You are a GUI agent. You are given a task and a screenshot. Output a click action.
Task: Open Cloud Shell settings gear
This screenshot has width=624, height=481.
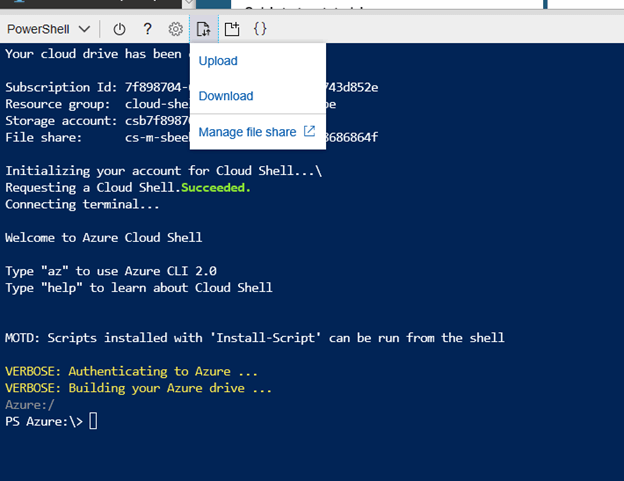coord(176,29)
